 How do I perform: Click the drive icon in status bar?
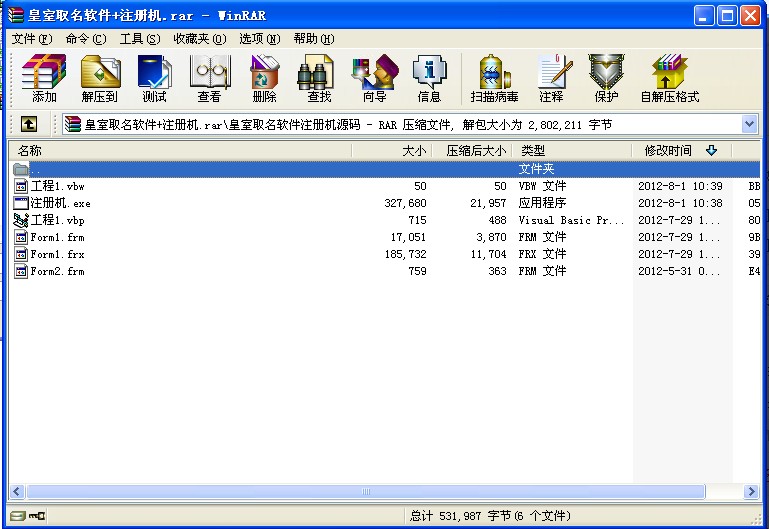click(18, 516)
